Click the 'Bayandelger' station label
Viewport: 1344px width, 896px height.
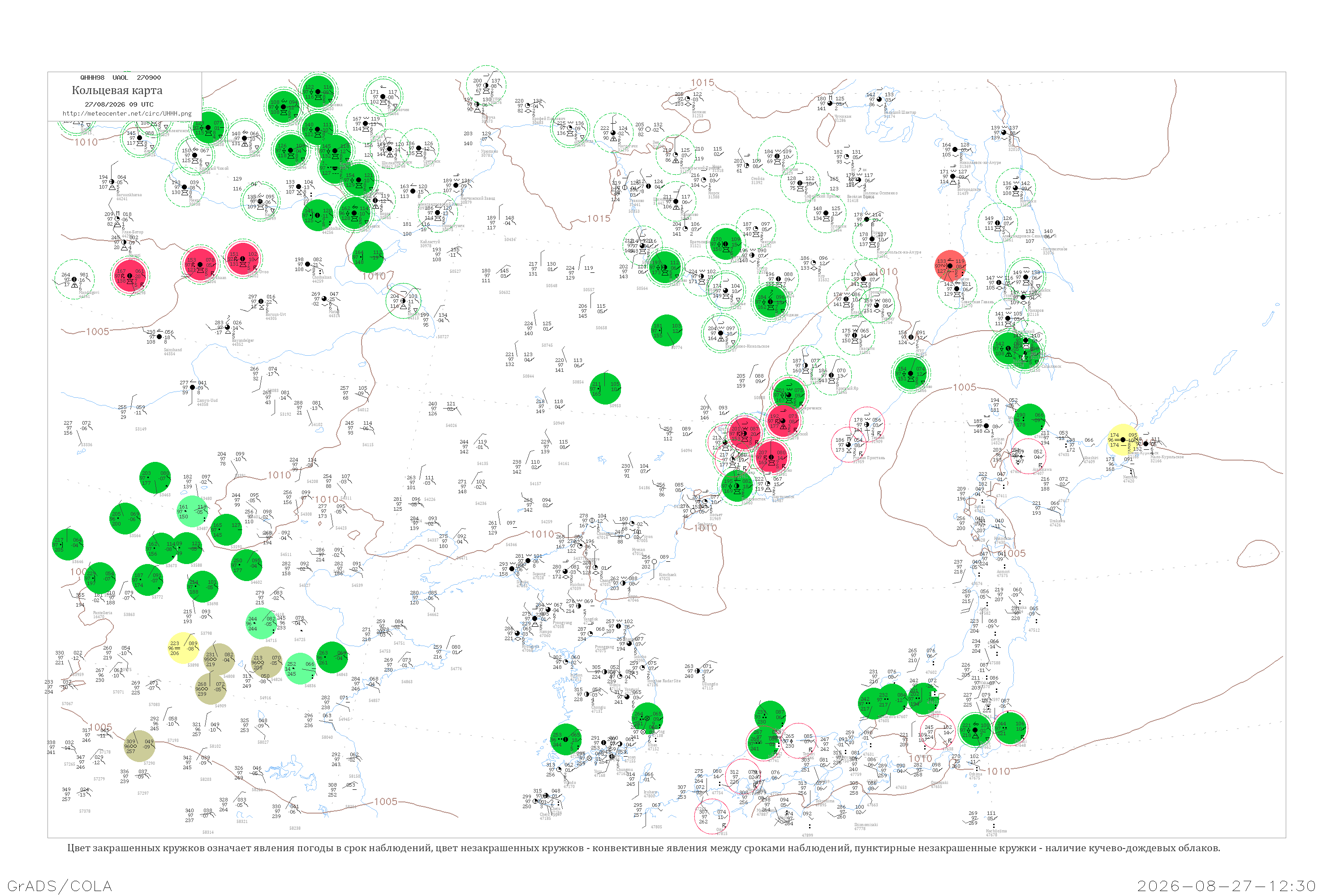[243, 340]
